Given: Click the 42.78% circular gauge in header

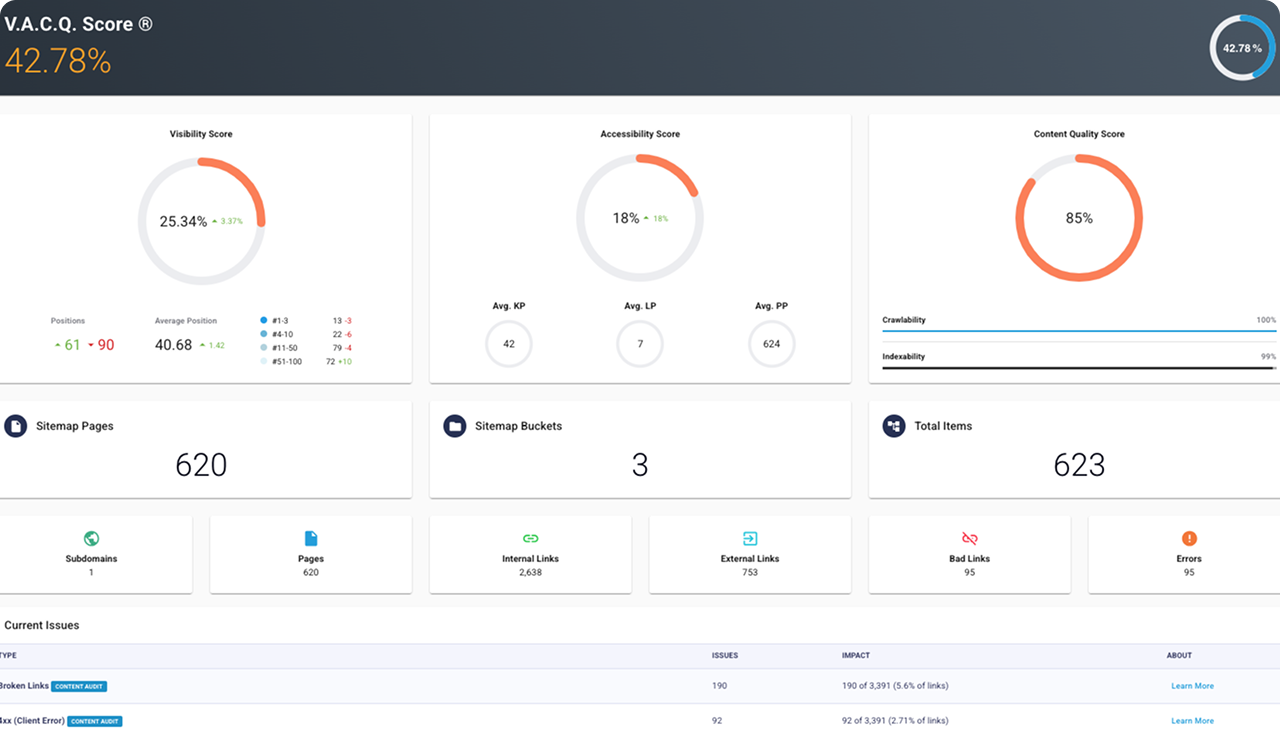Looking at the screenshot, I should (1242, 47).
